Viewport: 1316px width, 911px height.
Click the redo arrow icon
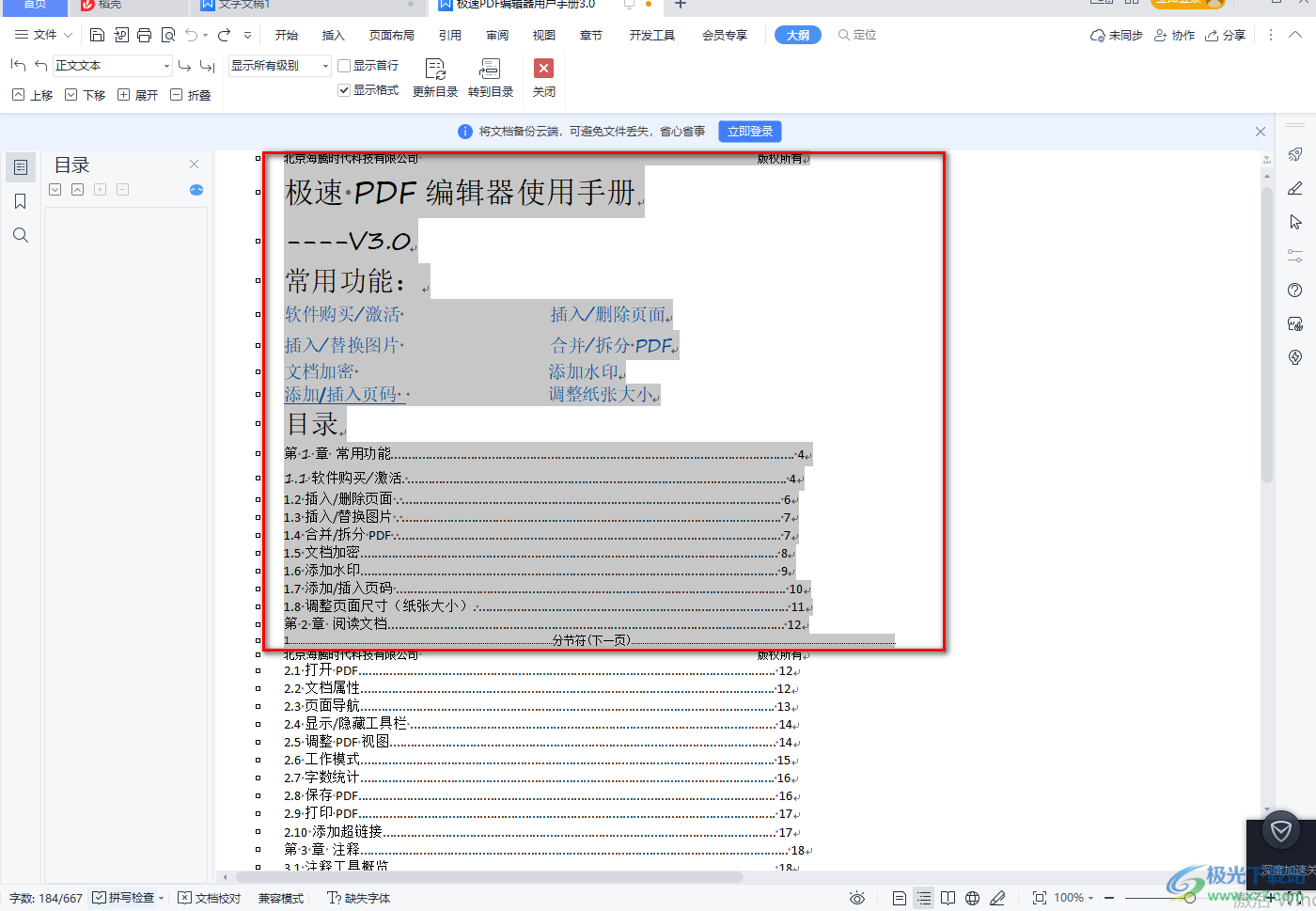pyautogui.click(x=224, y=35)
